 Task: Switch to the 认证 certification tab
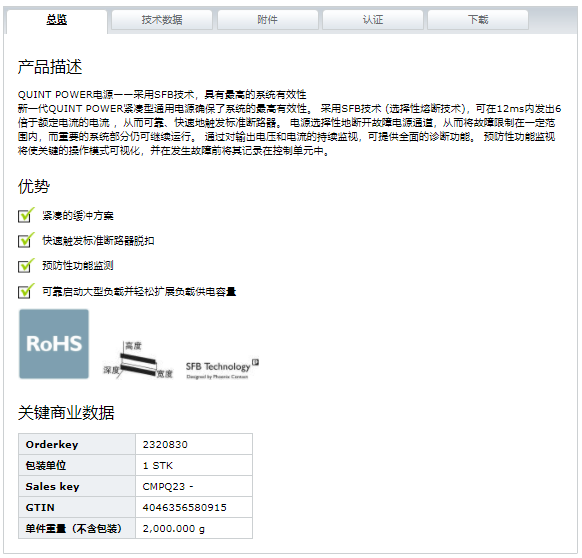click(x=373, y=20)
